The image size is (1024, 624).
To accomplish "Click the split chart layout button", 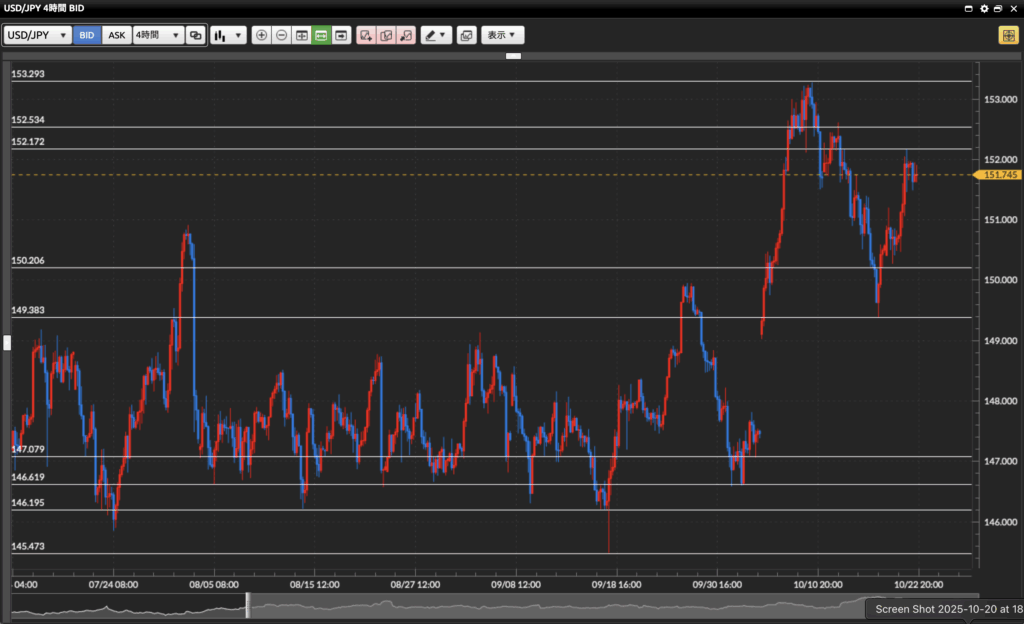I will tap(301, 35).
